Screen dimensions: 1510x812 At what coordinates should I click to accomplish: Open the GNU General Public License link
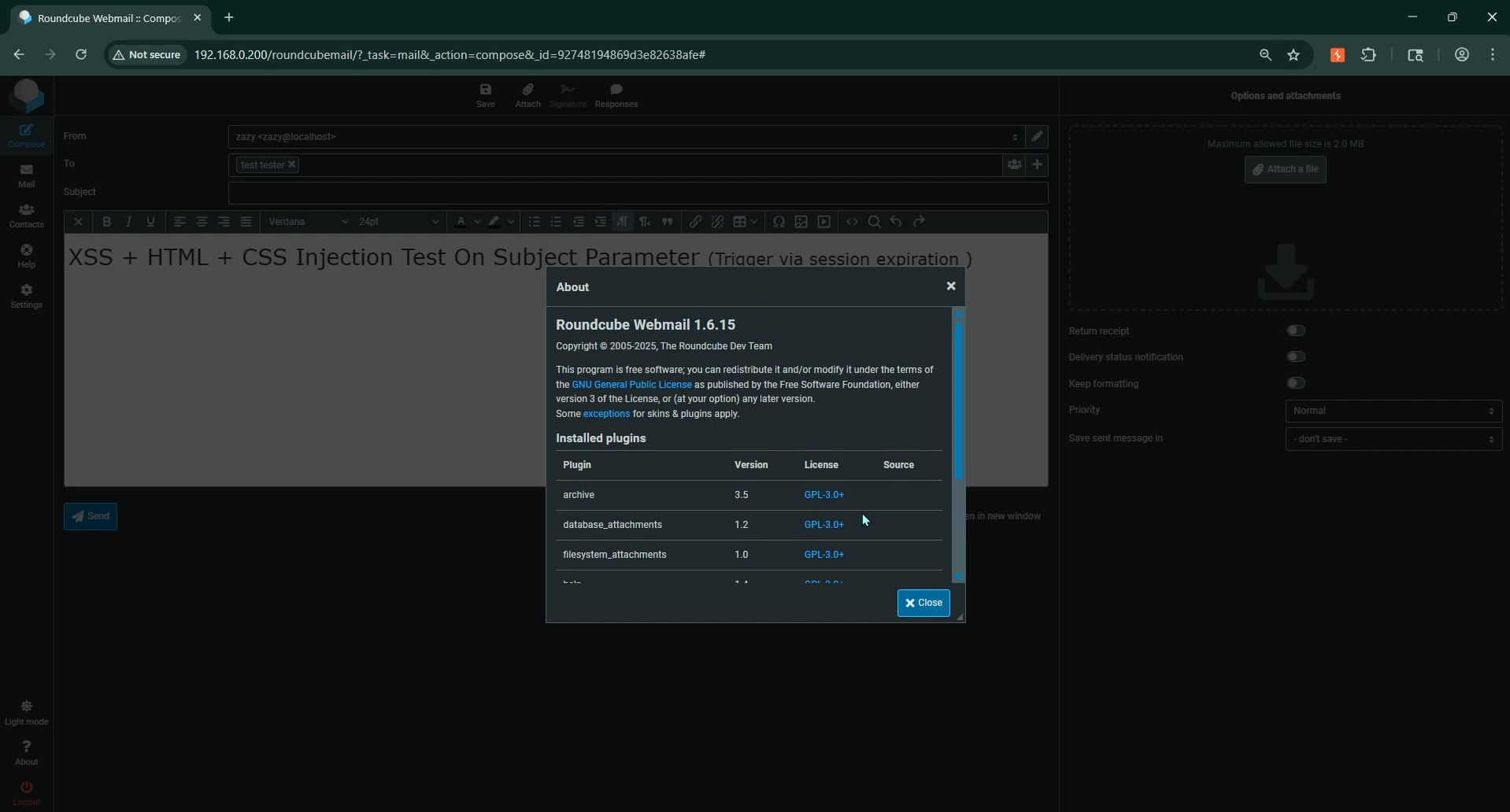click(631, 385)
